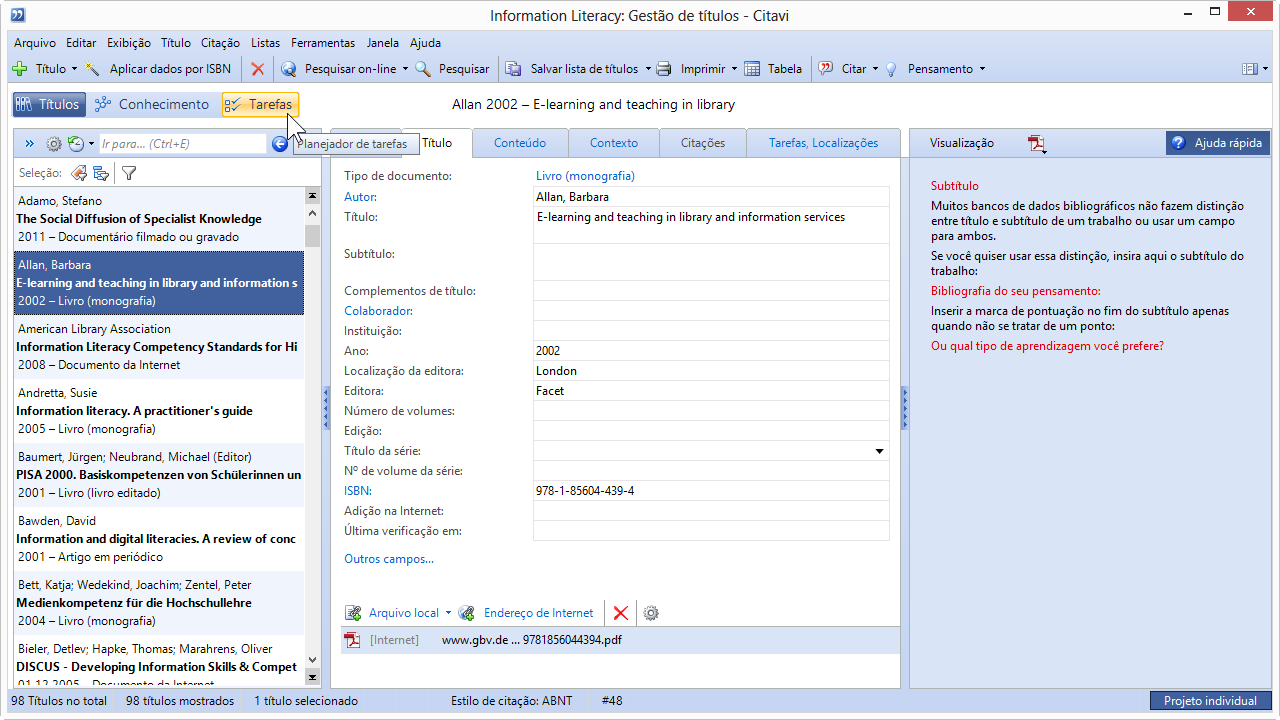The height and width of the screenshot is (720, 1280).
Task: Click the Ano field showing 2002
Action: pos(711,351)
